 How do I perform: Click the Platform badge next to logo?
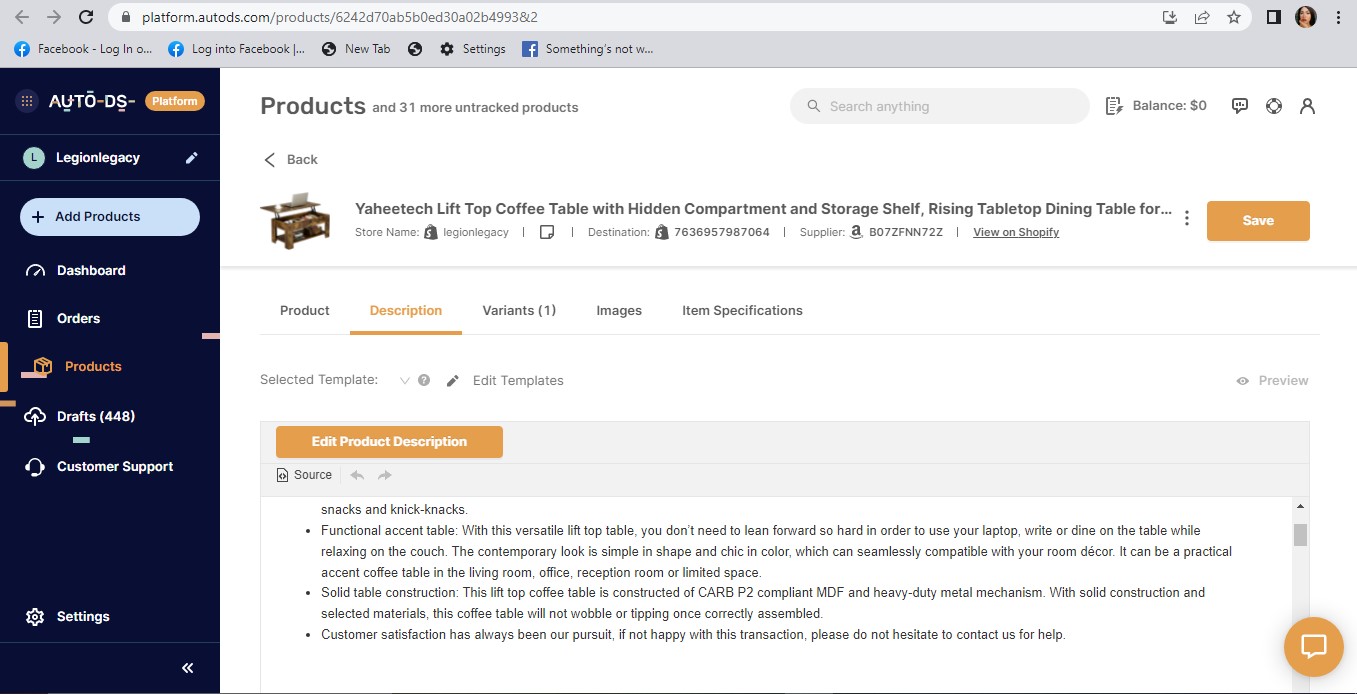[175, 101]
